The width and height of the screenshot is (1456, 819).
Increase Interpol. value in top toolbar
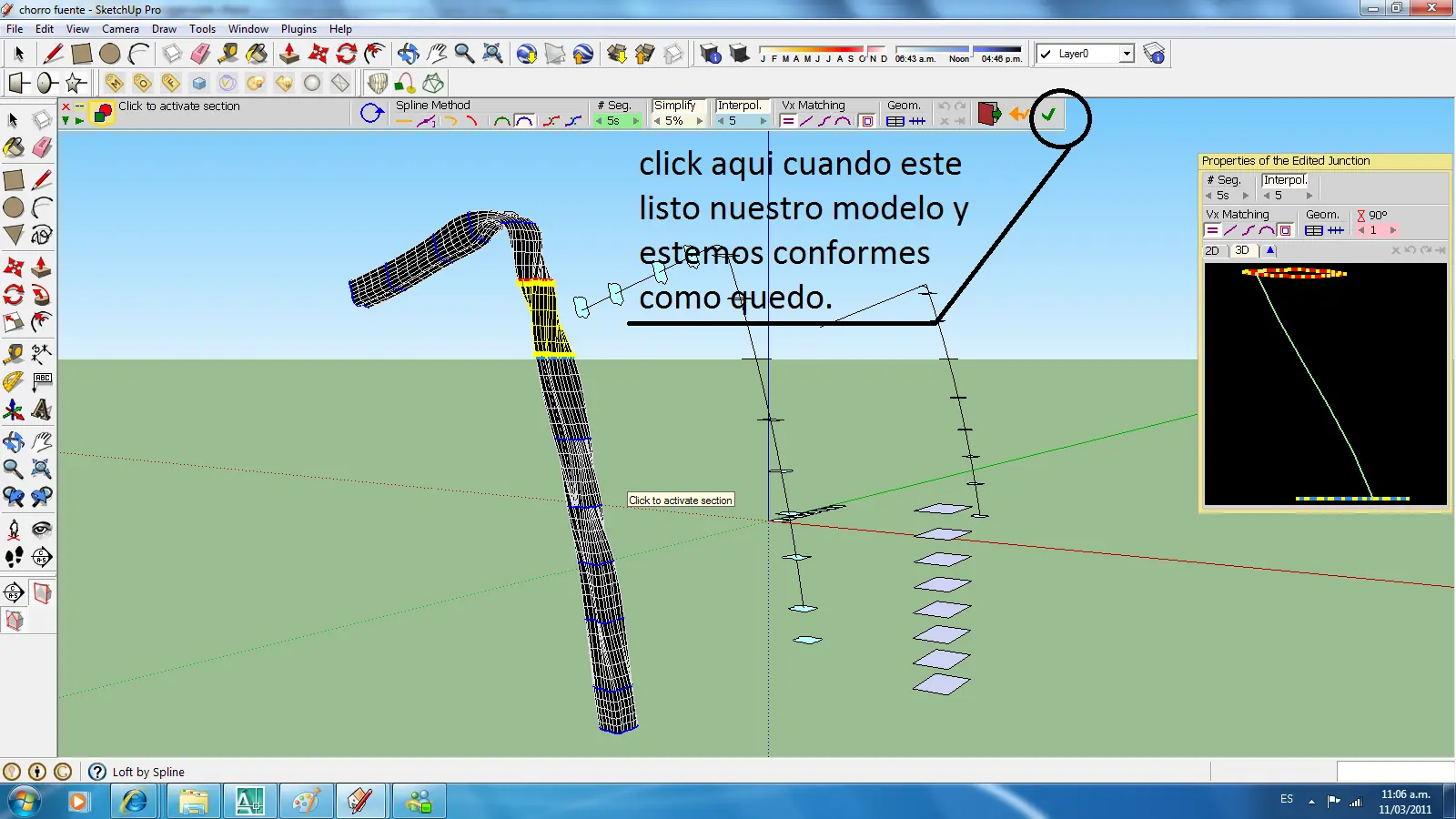[x=763, y=121]
